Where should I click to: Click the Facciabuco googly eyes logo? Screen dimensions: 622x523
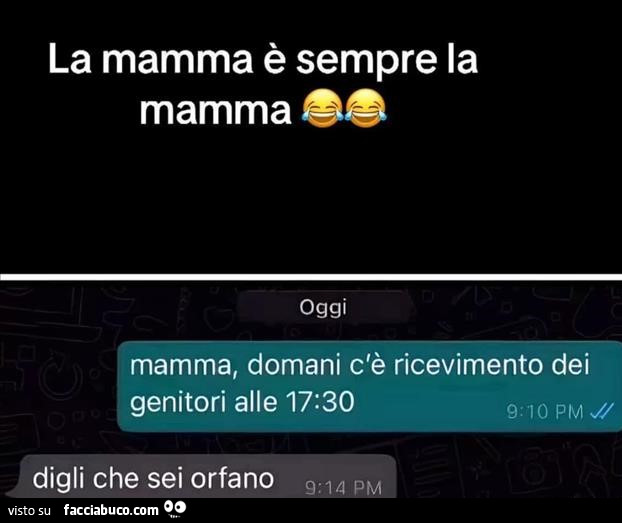point(175,509)
